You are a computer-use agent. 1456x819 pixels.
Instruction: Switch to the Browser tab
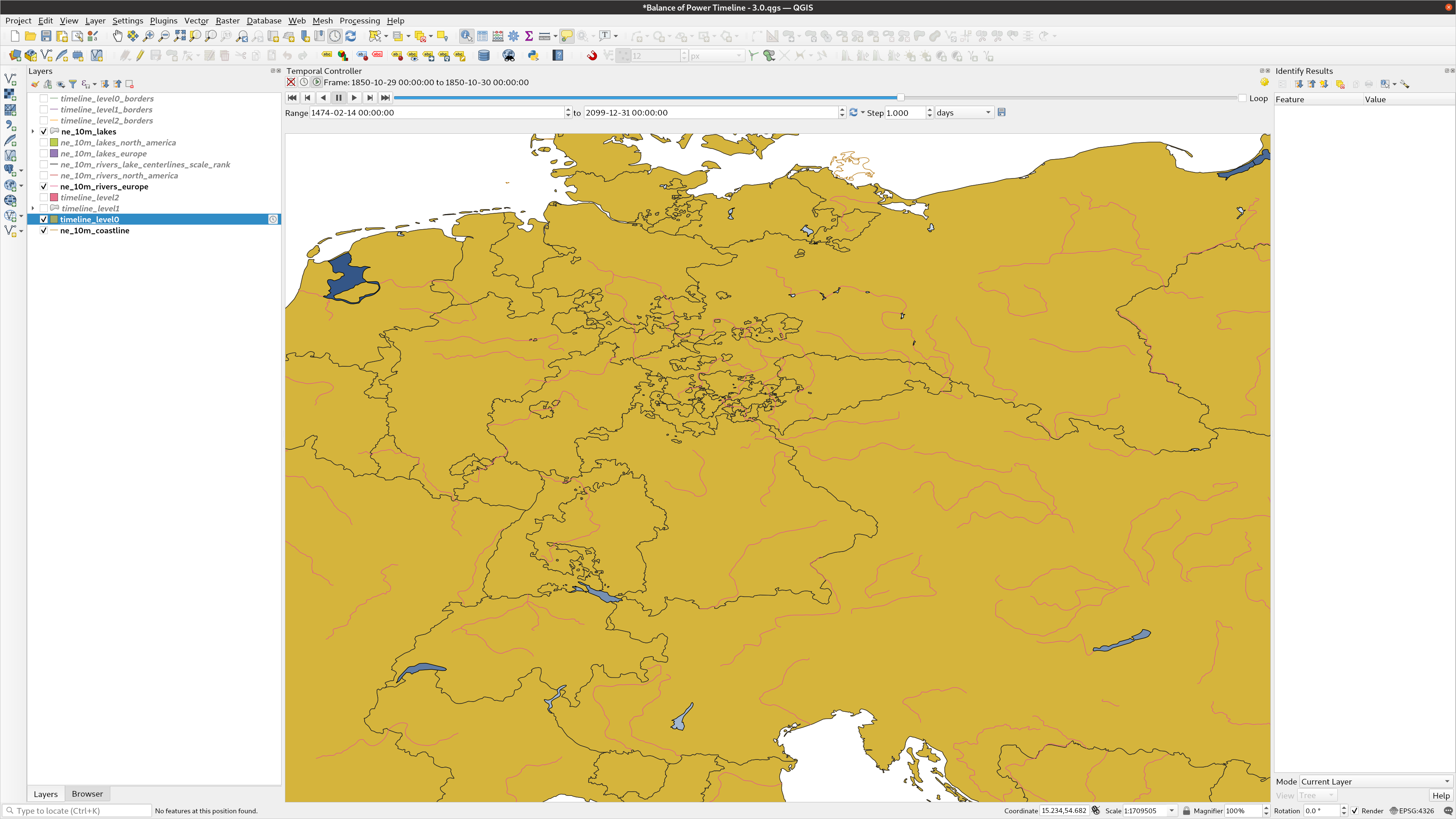87,794
